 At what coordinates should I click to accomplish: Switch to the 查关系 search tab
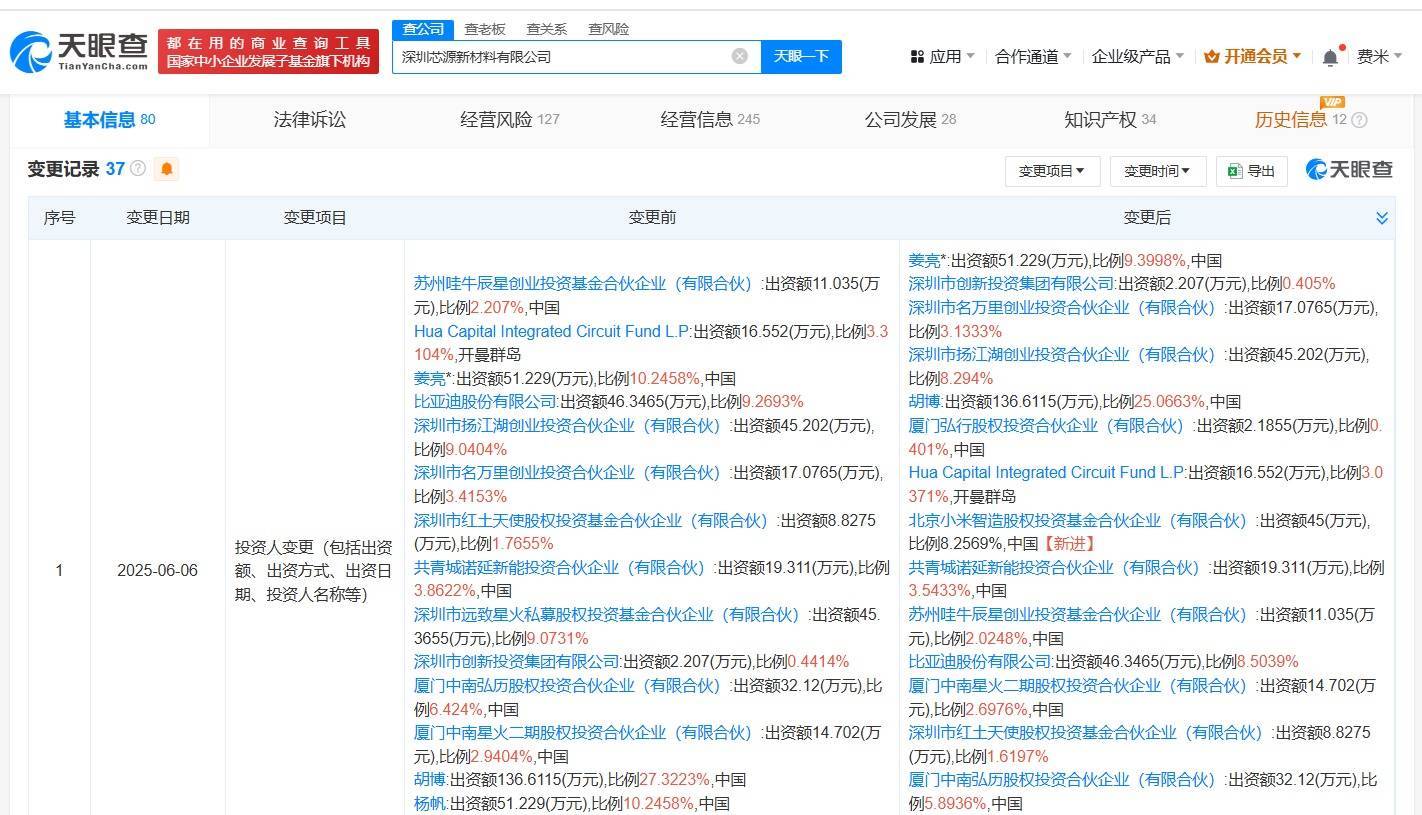546,29
